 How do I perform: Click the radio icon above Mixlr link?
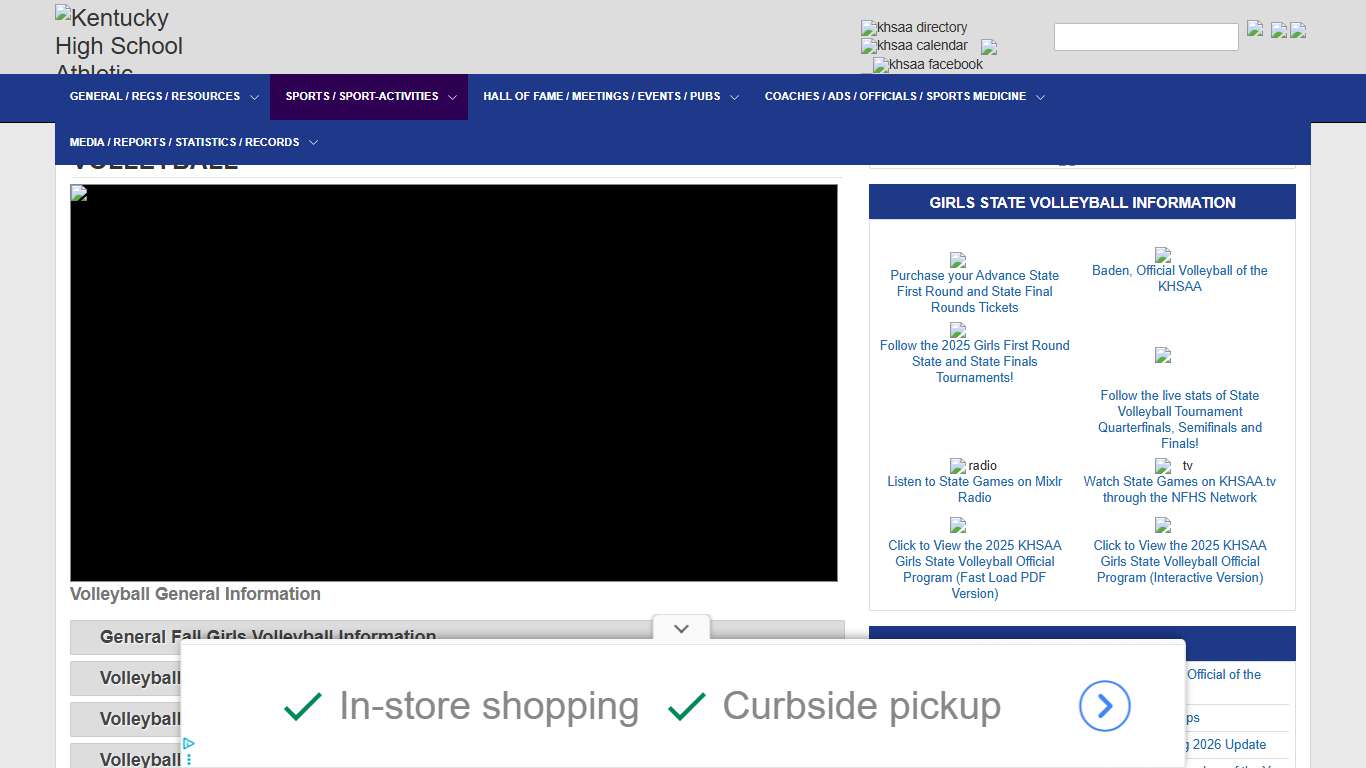[x=958, y=466]
